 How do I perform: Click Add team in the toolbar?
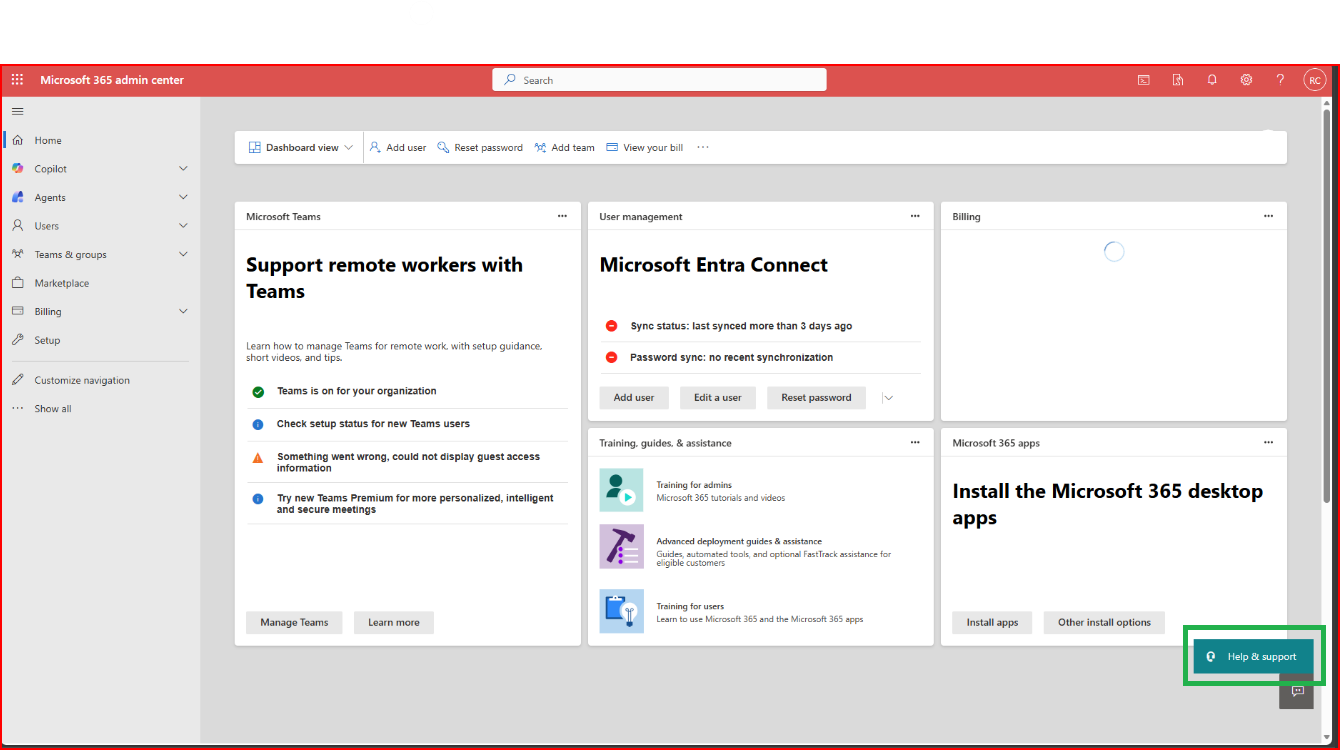coord(565,147)
